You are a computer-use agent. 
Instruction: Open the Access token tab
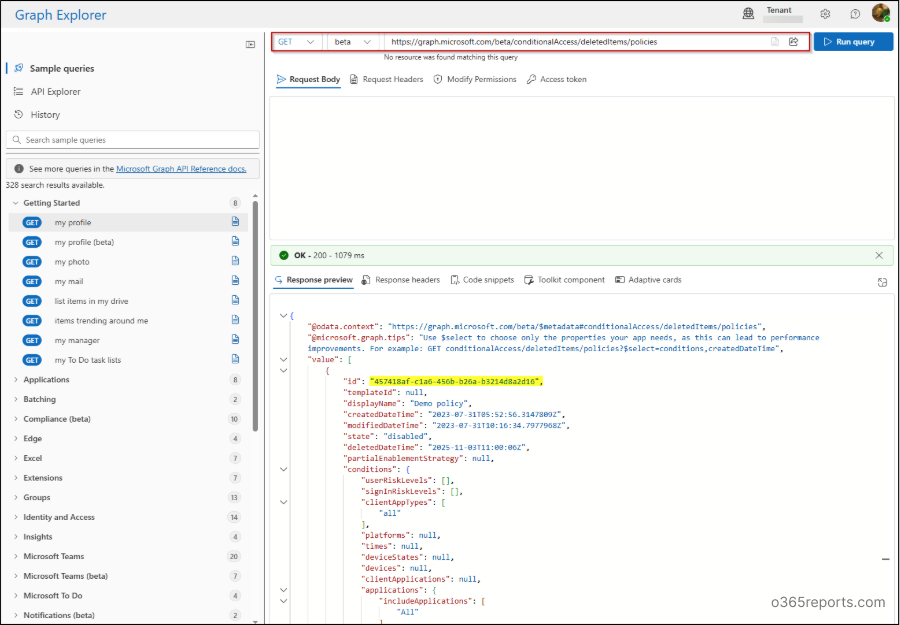(557, 79)
